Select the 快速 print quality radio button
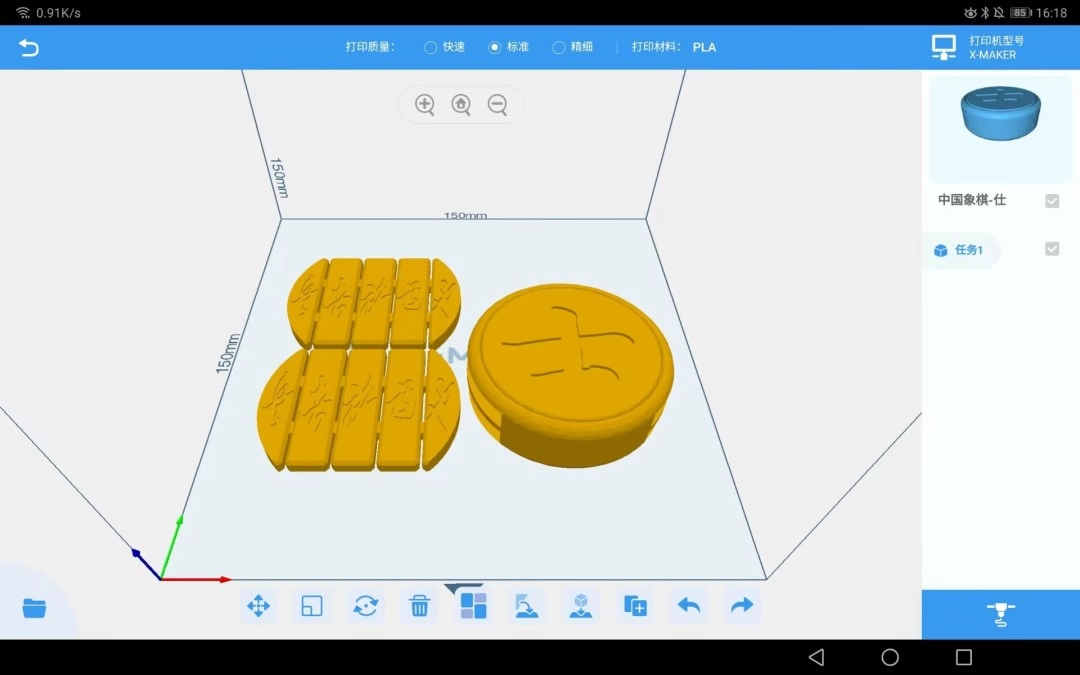The height and width of the screenshot is (675, 1080). (430, 46)
